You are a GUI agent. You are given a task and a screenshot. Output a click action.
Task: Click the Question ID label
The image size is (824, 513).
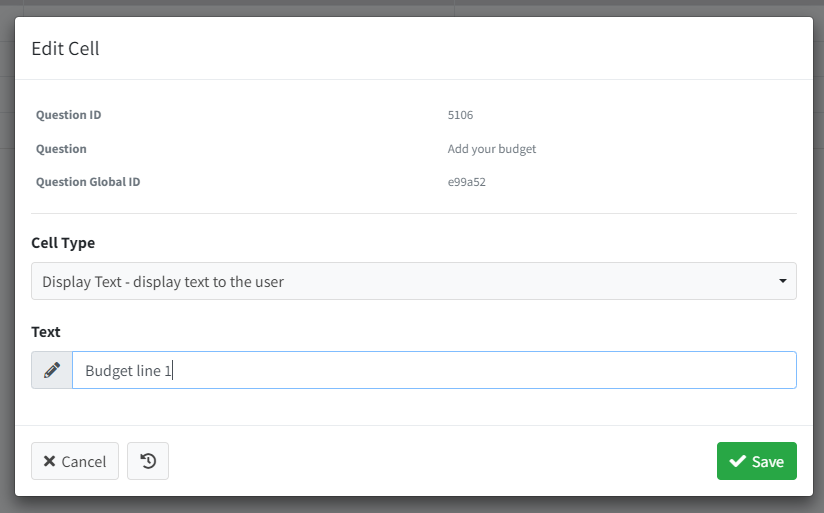coord(68,115)
